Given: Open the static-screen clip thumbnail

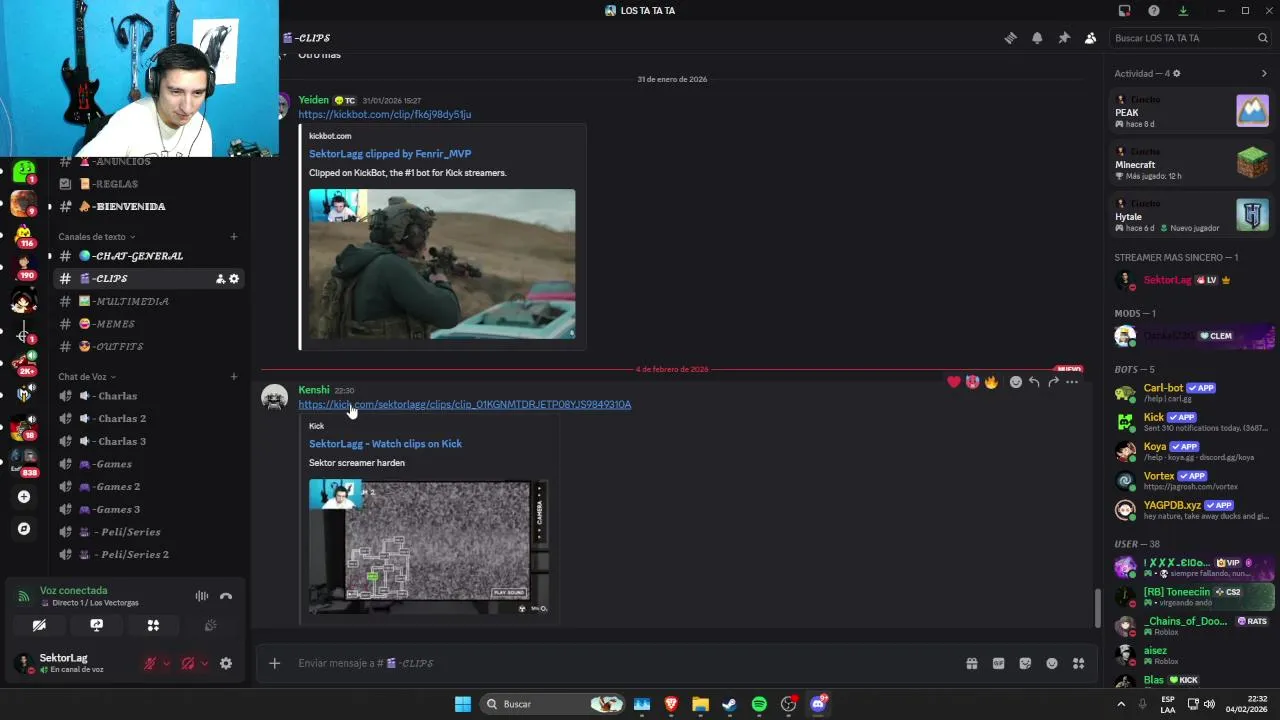Looking at the screenshot, I should click(x=428, y=546).
